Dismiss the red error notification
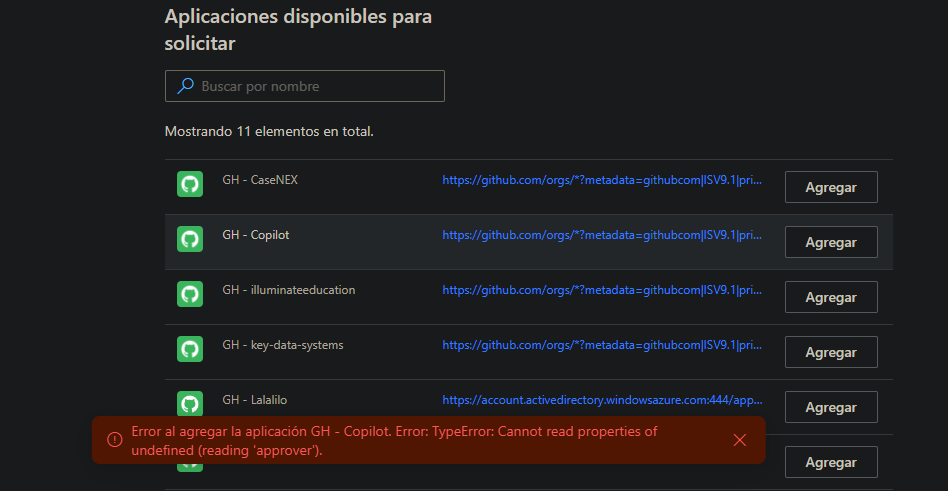This screenshot has width=948, height=491. point(739,440)
